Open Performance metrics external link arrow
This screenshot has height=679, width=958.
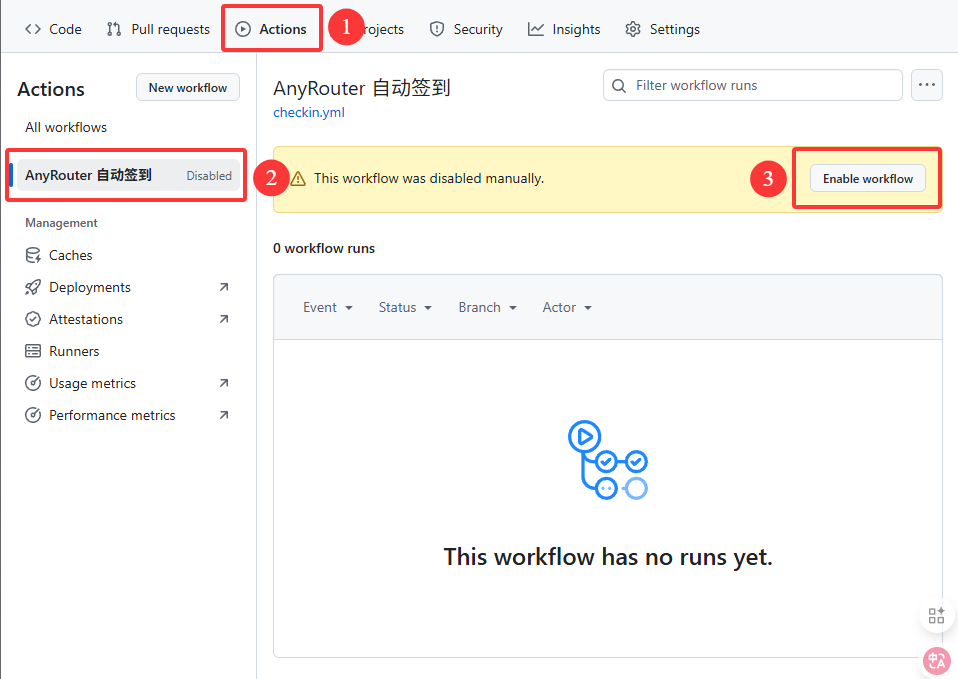click(x=224, y=415)
